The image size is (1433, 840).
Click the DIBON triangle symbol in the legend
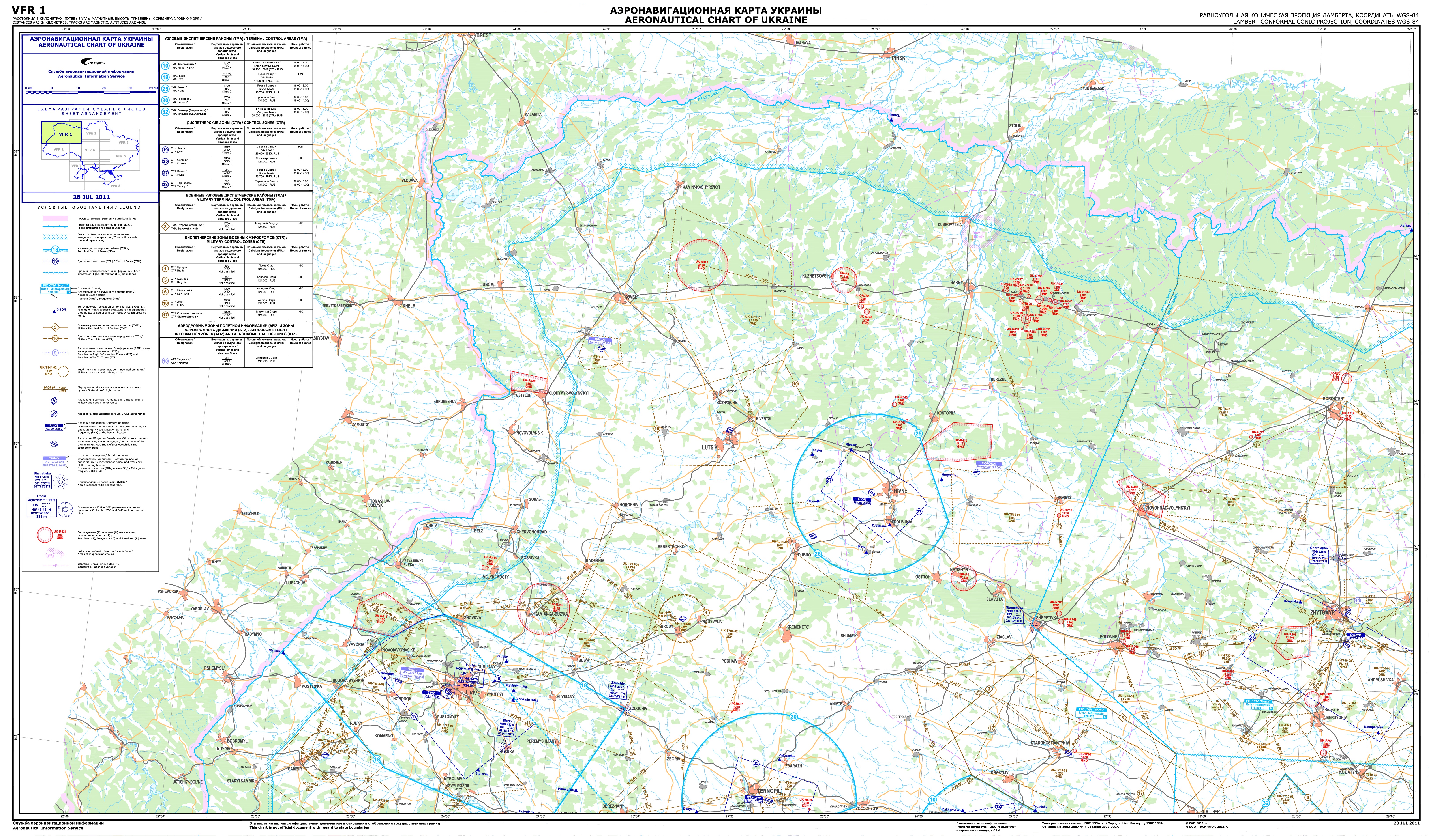pyautogui.click(x=54, y=312)
